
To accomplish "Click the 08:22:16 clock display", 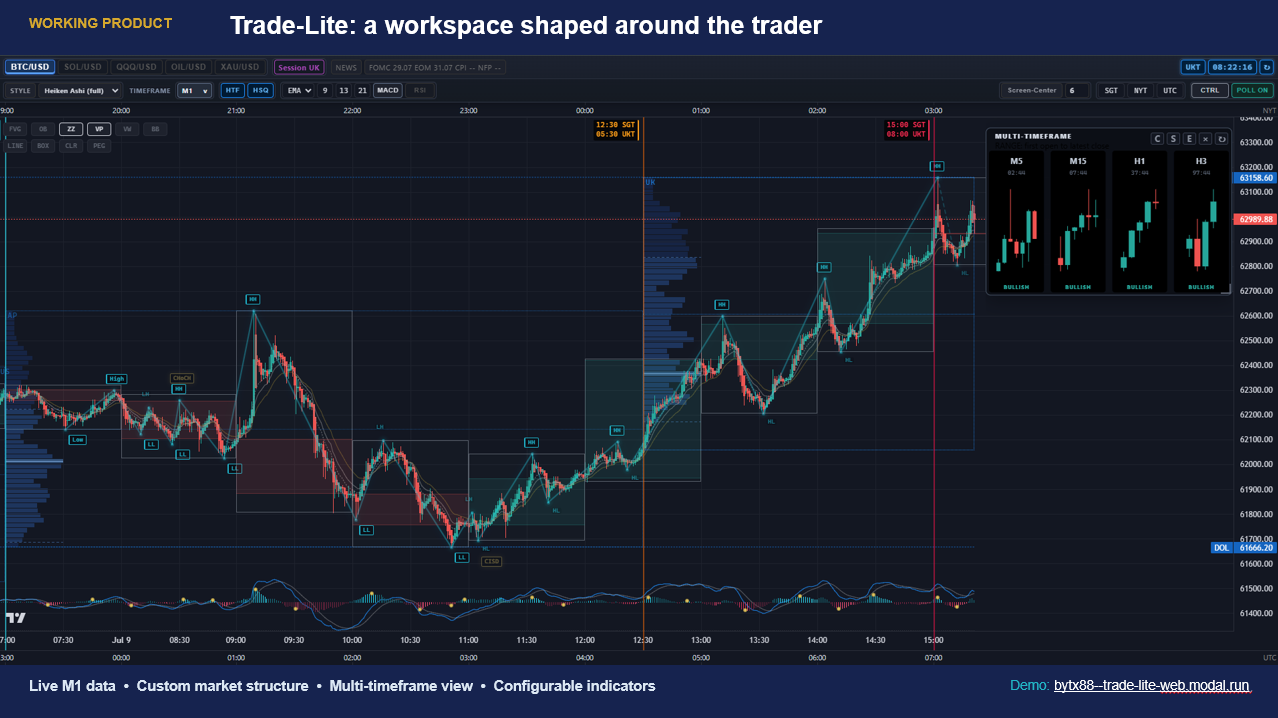I will pos(1232,67).
